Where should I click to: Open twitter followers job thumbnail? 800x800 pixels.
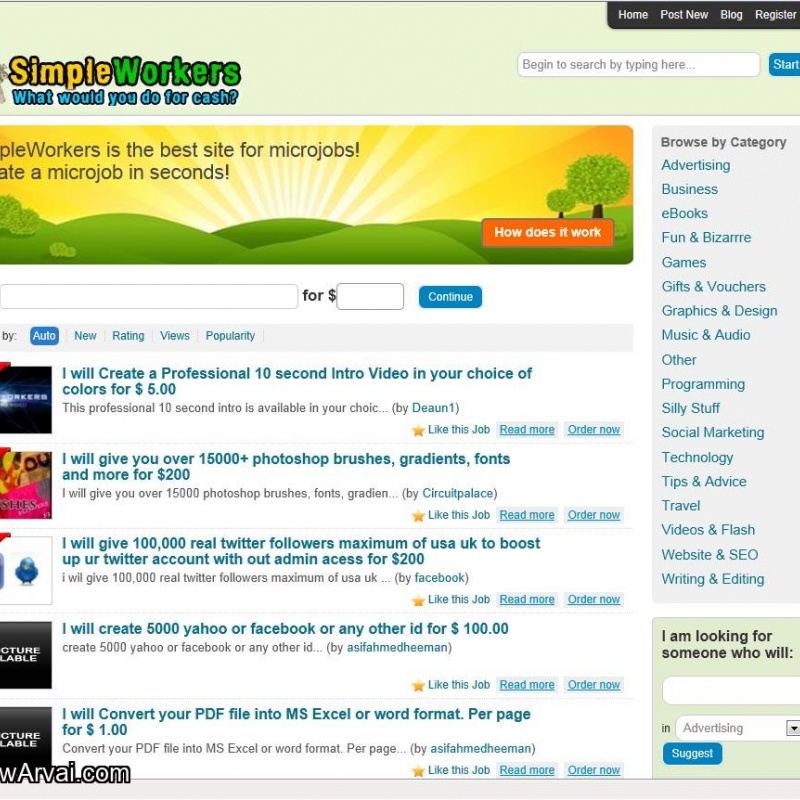pos(25,571)
